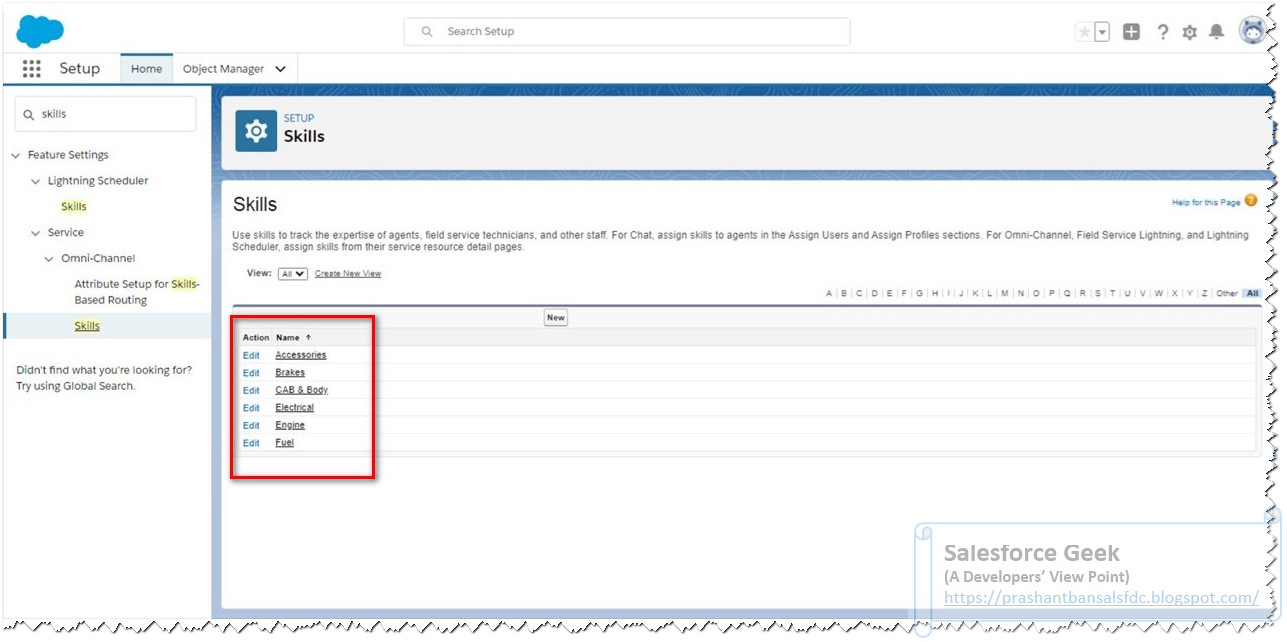This screenshot has height=642, width=1287.
Task: Open the Accessories skill record
Action: click(x=301, y=355)
